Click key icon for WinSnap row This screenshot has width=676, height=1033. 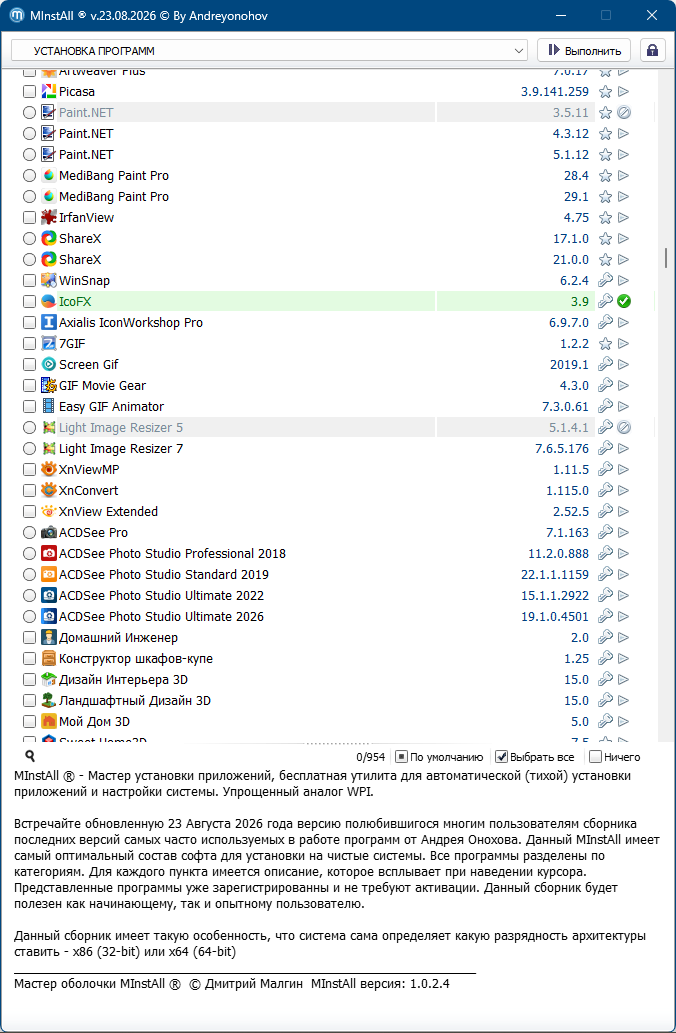(x=605, y=281)
